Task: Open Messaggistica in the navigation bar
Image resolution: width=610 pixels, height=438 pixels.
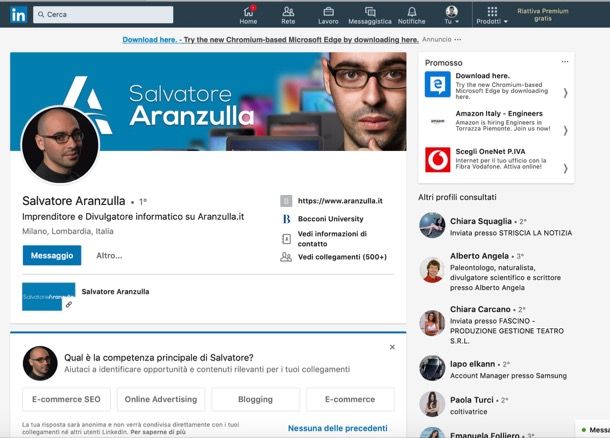Action: (x=370, y=15)
